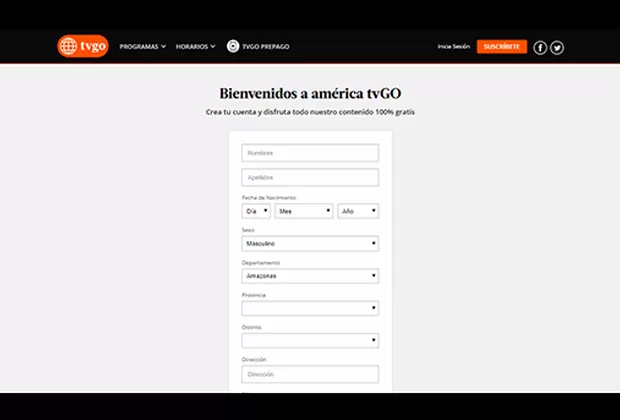Image resolution: width=620 pixels, height=420 pixels.
Task: Open the Mes dropdown
Action: (x=304, y=211)
